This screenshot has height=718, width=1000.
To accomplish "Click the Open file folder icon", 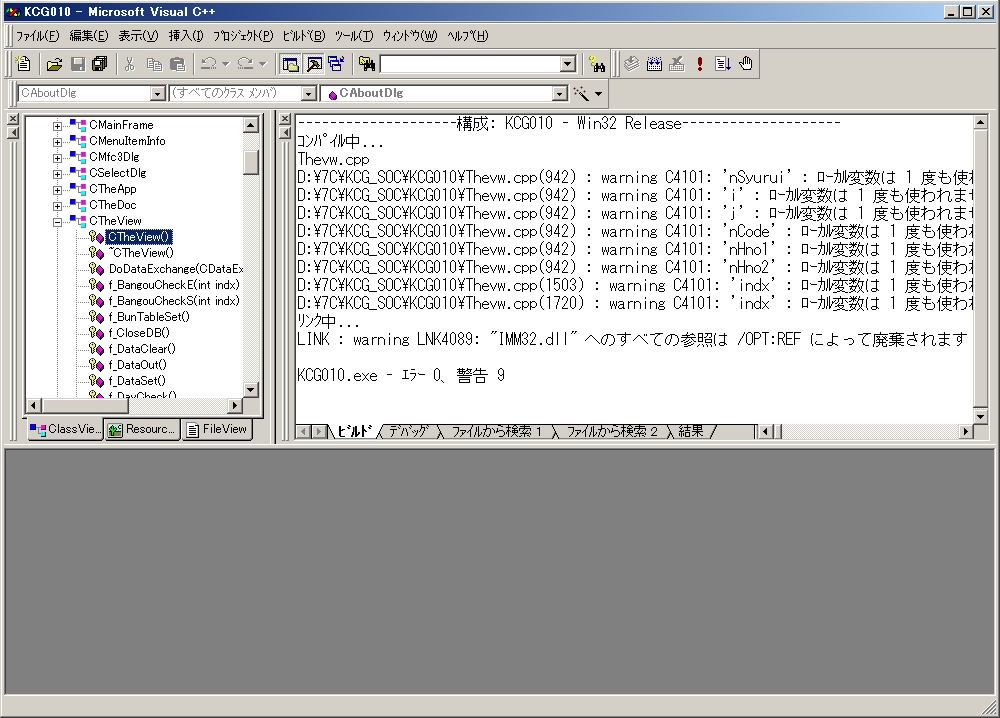I will [54, 64].
